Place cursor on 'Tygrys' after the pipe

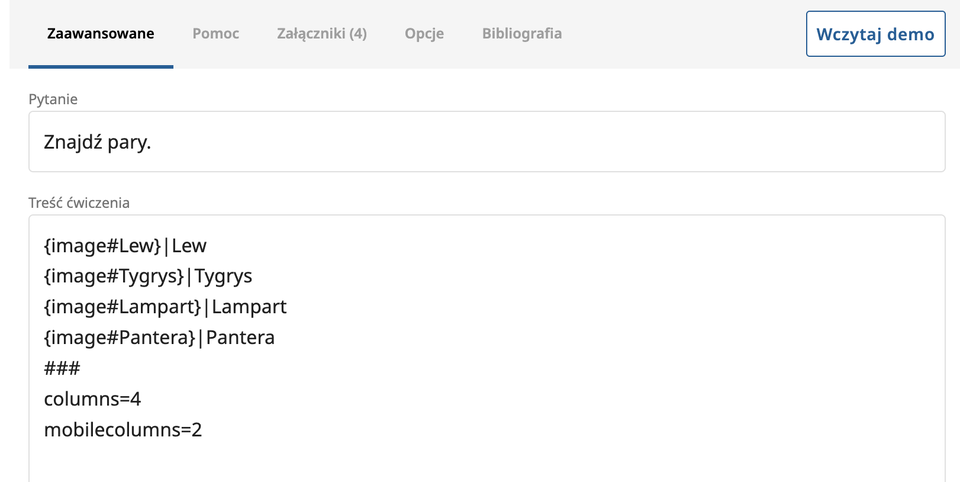tap(223, 276)
